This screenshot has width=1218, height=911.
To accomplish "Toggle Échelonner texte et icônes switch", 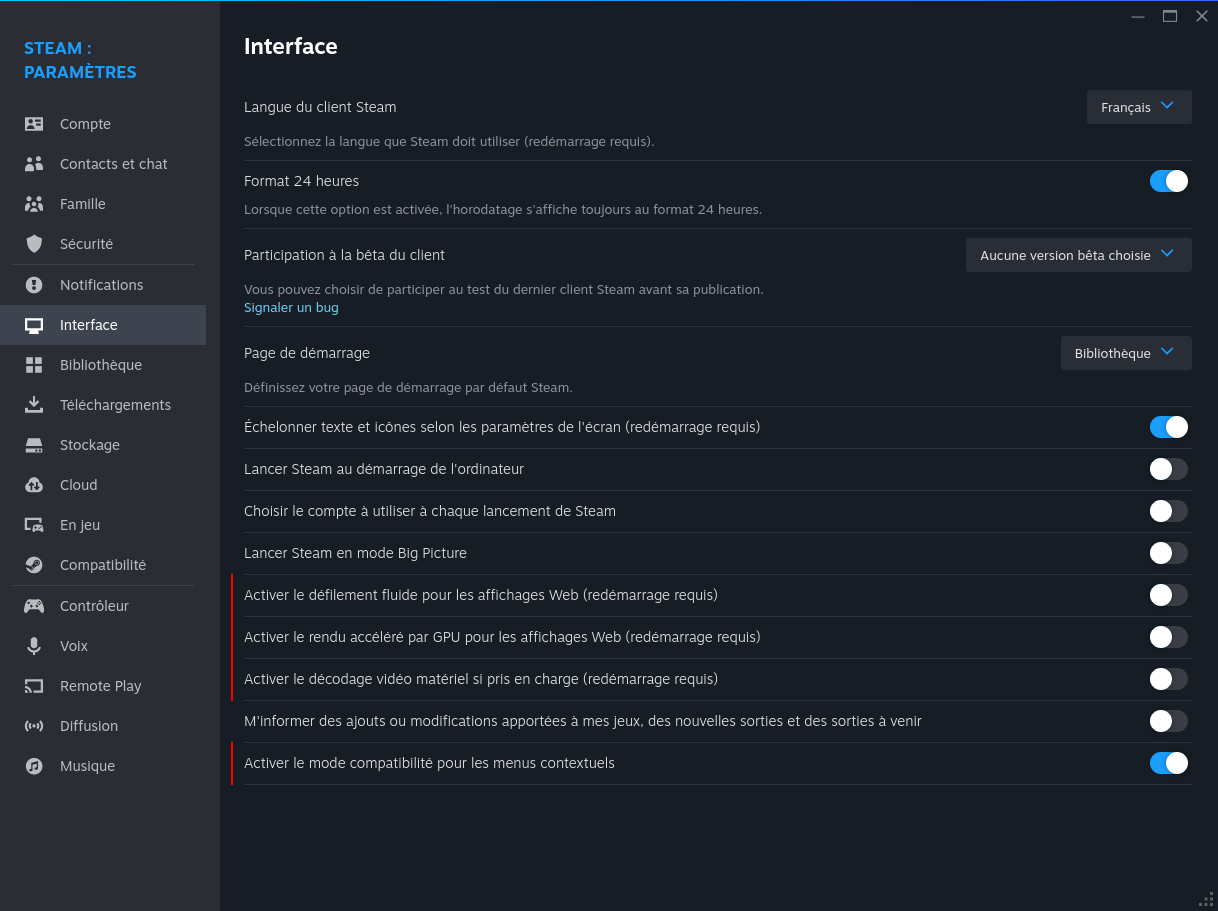I will (1169, 427).
